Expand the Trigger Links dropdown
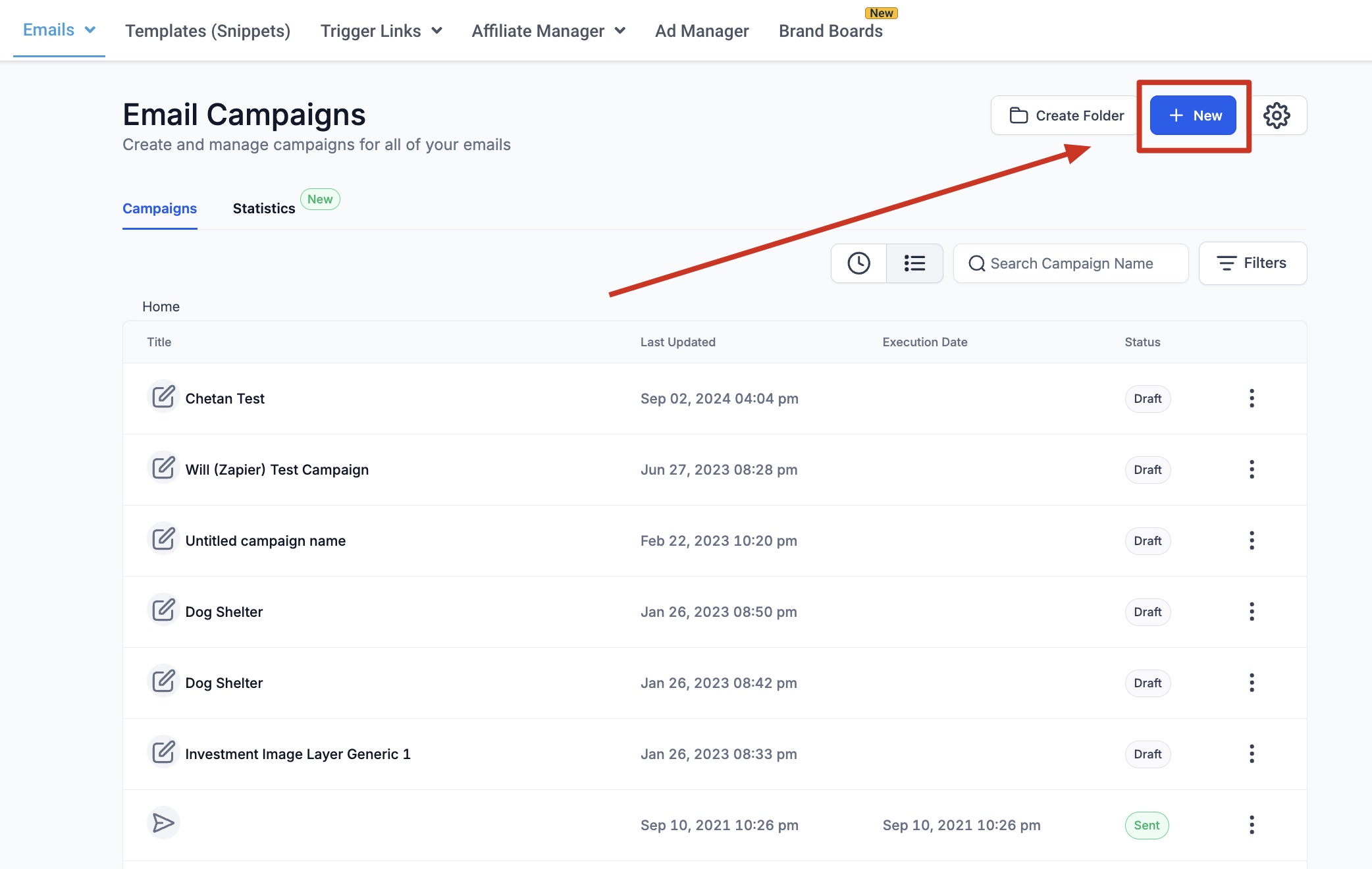Screen dimensions: 1372x869 [x=381, y=31]
